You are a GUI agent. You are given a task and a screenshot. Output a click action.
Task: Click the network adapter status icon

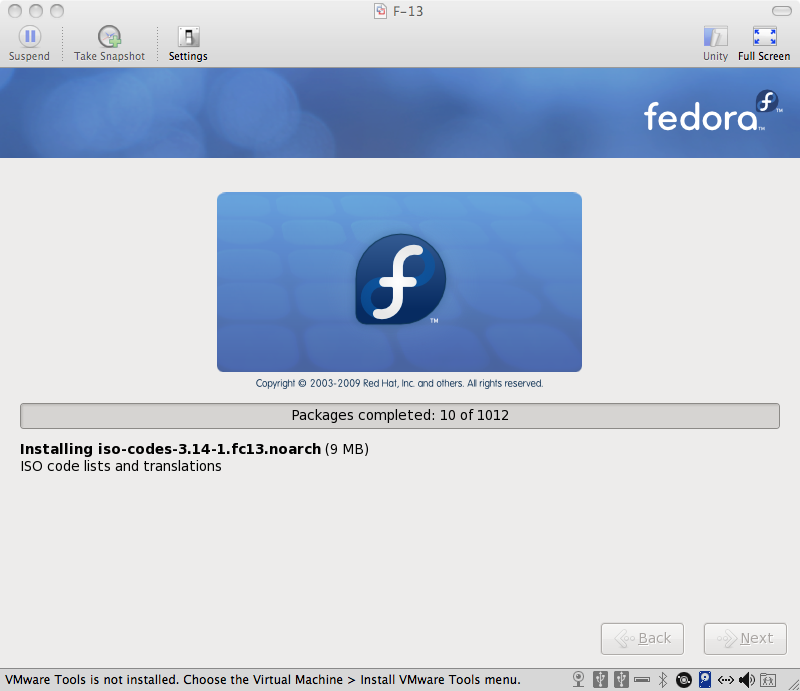725,679
